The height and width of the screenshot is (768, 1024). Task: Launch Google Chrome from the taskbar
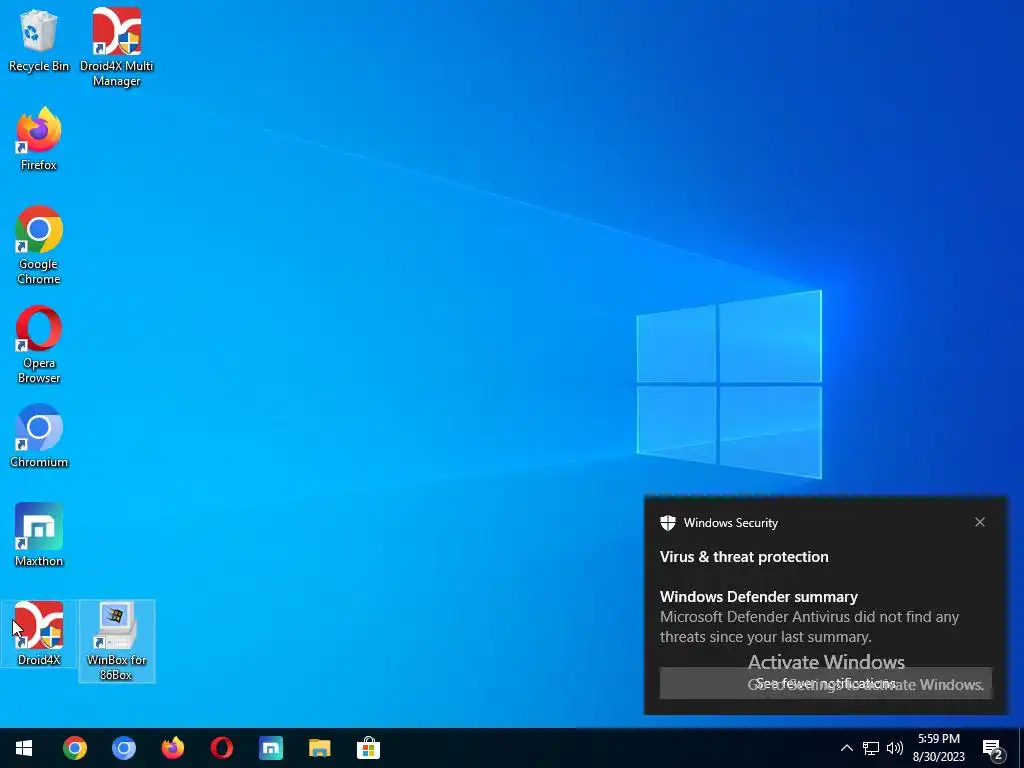[74, 748]
